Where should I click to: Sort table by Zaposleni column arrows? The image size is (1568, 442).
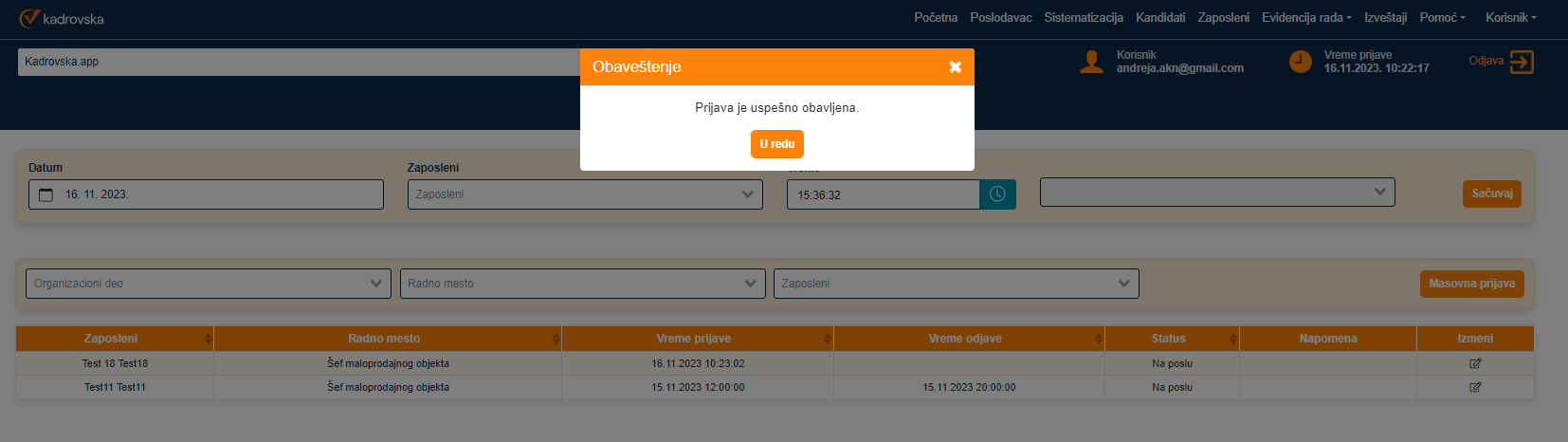tap(208, 339)
